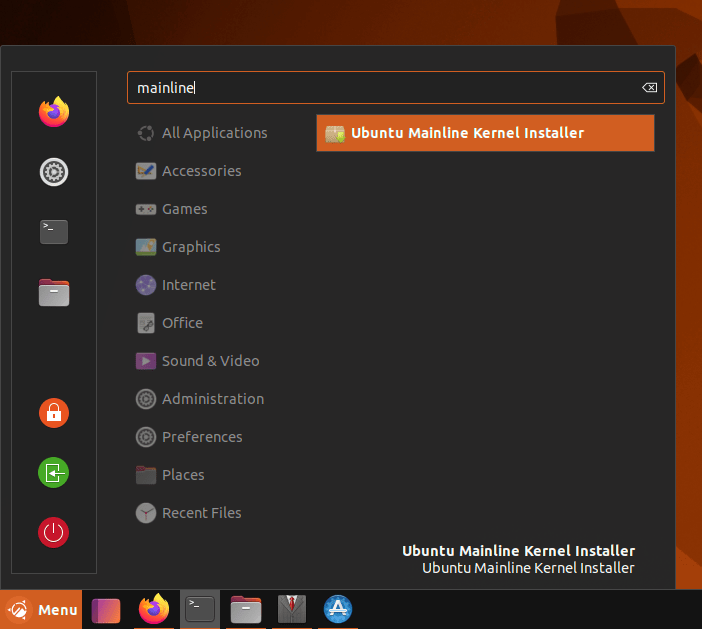Show the Recent Files list
This screenshot has height=629, width=702.
pyautogui.click(x=201, y=513)
